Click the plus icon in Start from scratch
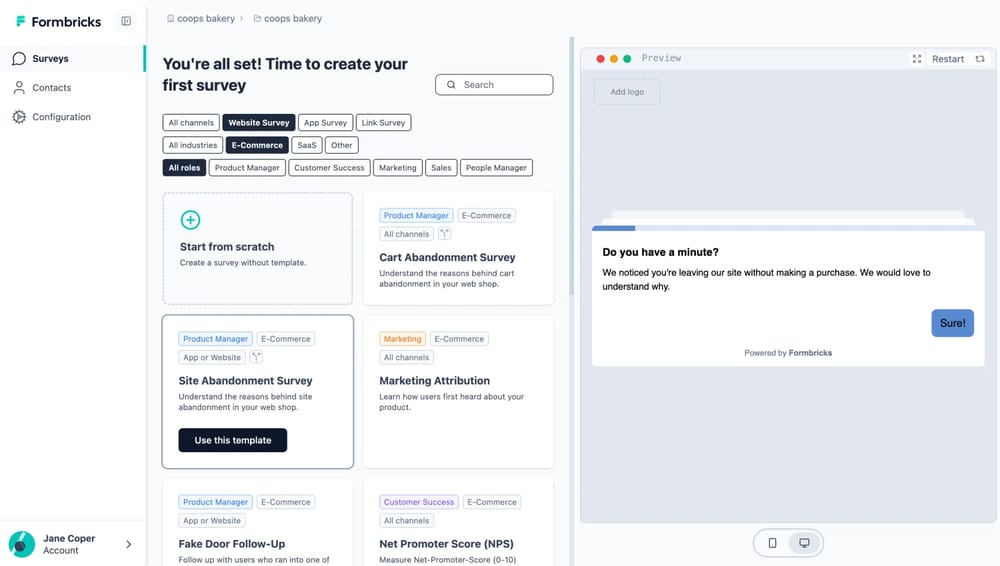The image size is (1000, 566). click(190, 220)
